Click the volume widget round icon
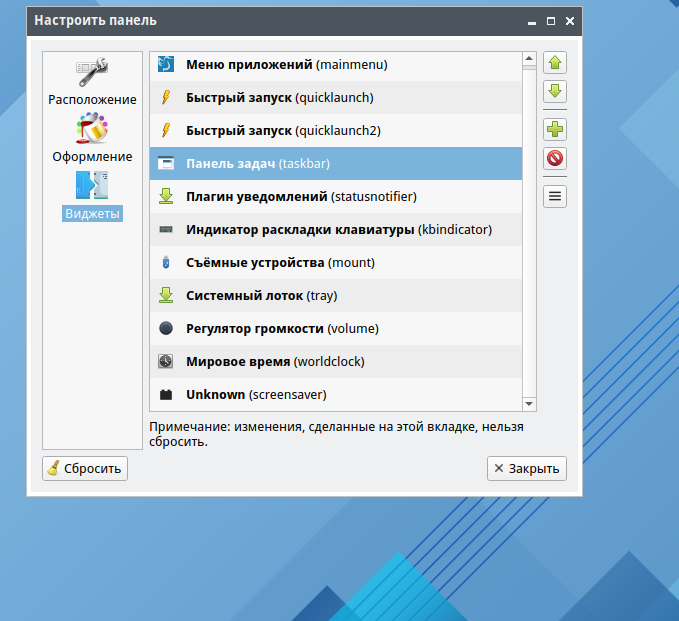This screenshot has width=679, height=621. tap(166, 328)
